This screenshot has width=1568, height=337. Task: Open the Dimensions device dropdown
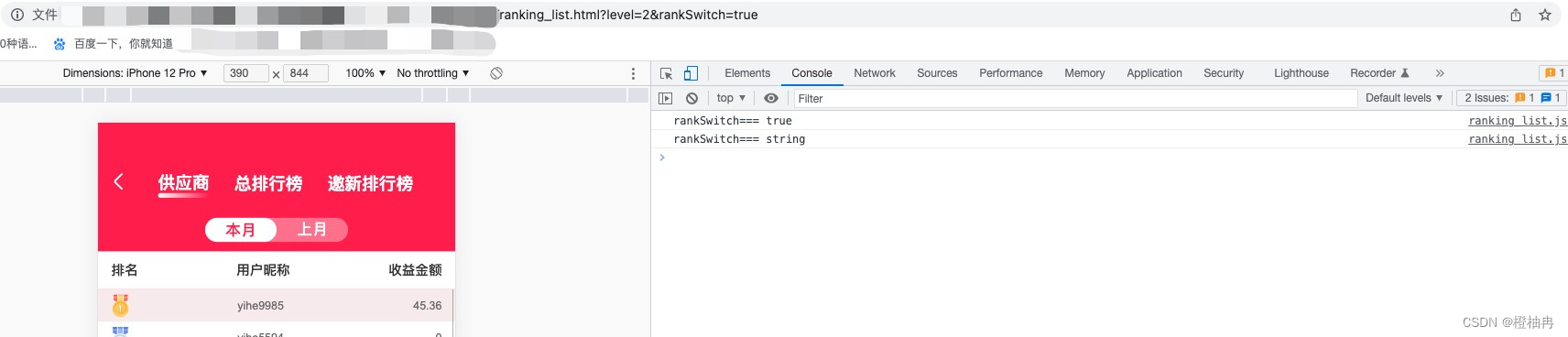point(135,73)
